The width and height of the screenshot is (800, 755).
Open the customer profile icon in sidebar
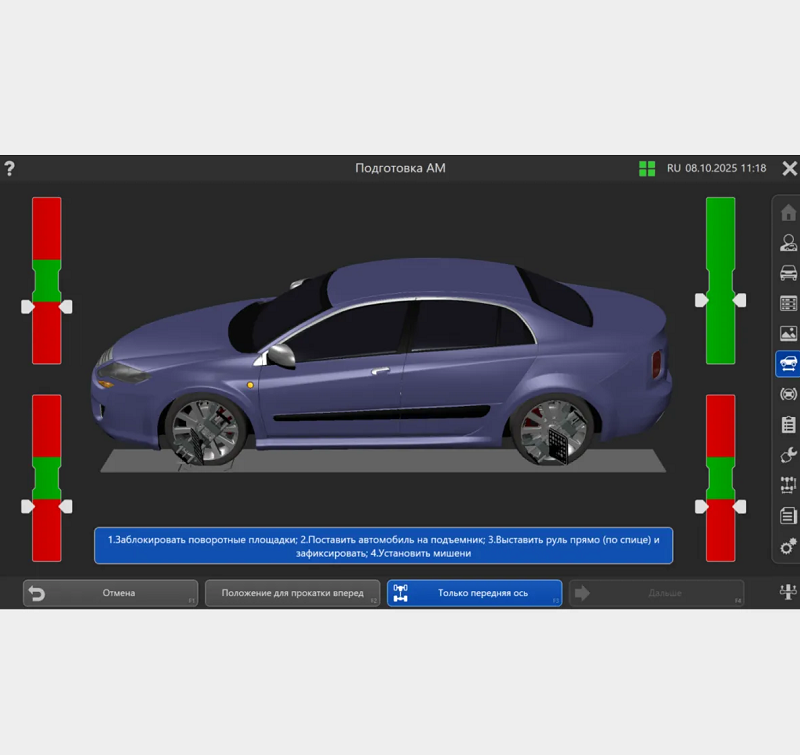788,242
